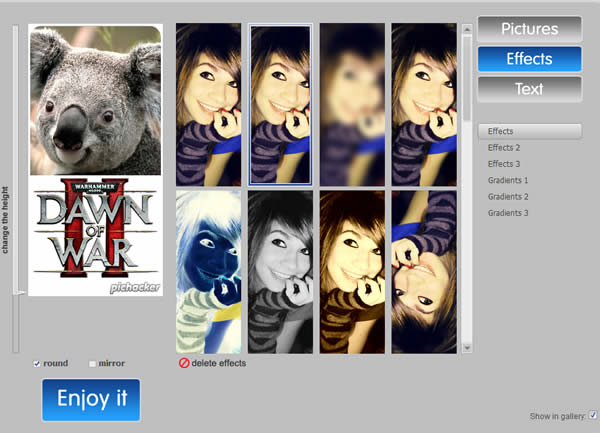
Task: Enable the mirror checkbox
Action: click(92, 364)
